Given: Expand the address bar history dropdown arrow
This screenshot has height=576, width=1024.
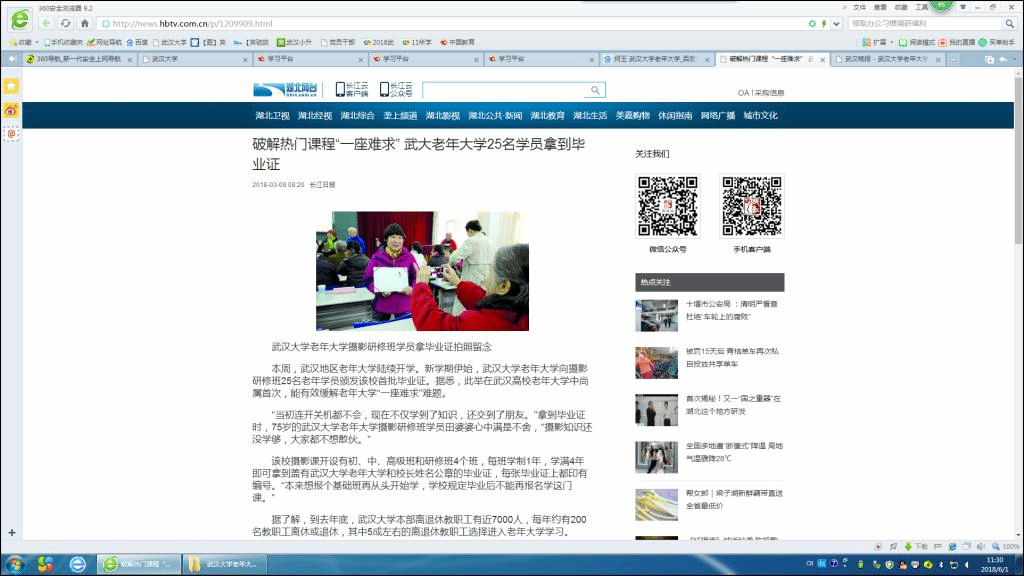Looking at the screenshot, I should [836, 24].
